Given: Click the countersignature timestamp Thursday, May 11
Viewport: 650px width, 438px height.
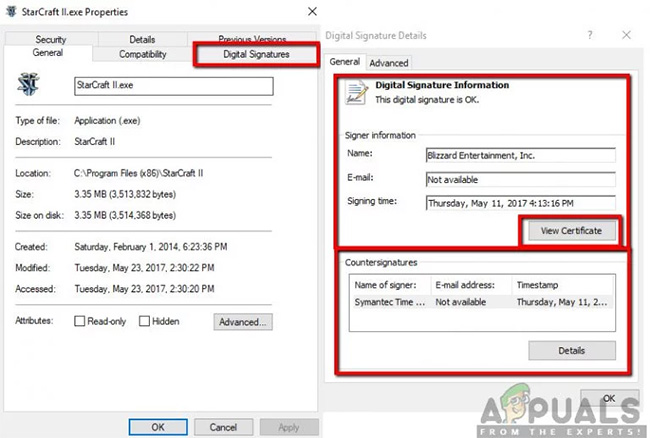Looking at the screenshot, I should click(x=562, y=302).
